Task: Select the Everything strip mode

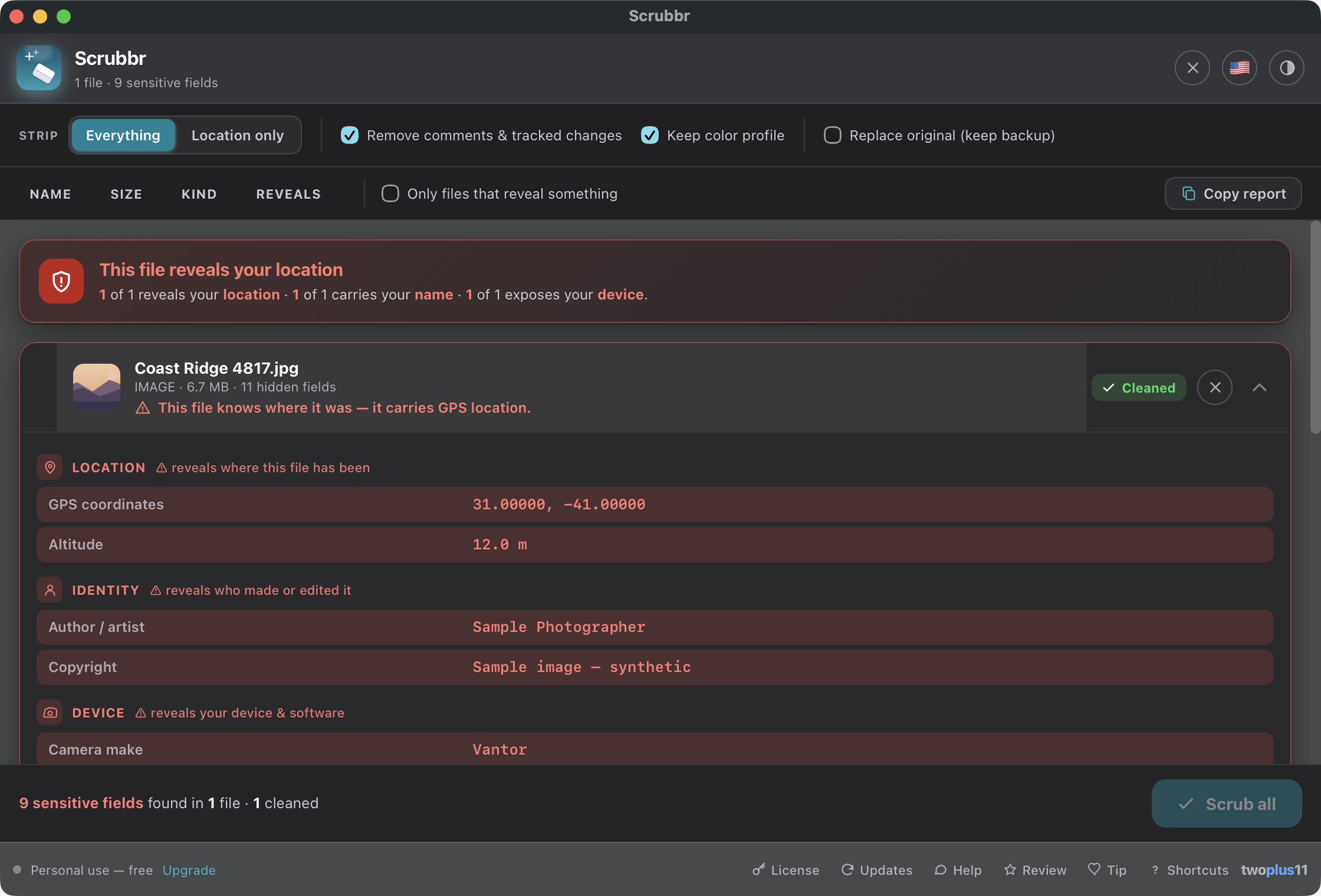Action: pyautogui.click(x=123, y=135)
